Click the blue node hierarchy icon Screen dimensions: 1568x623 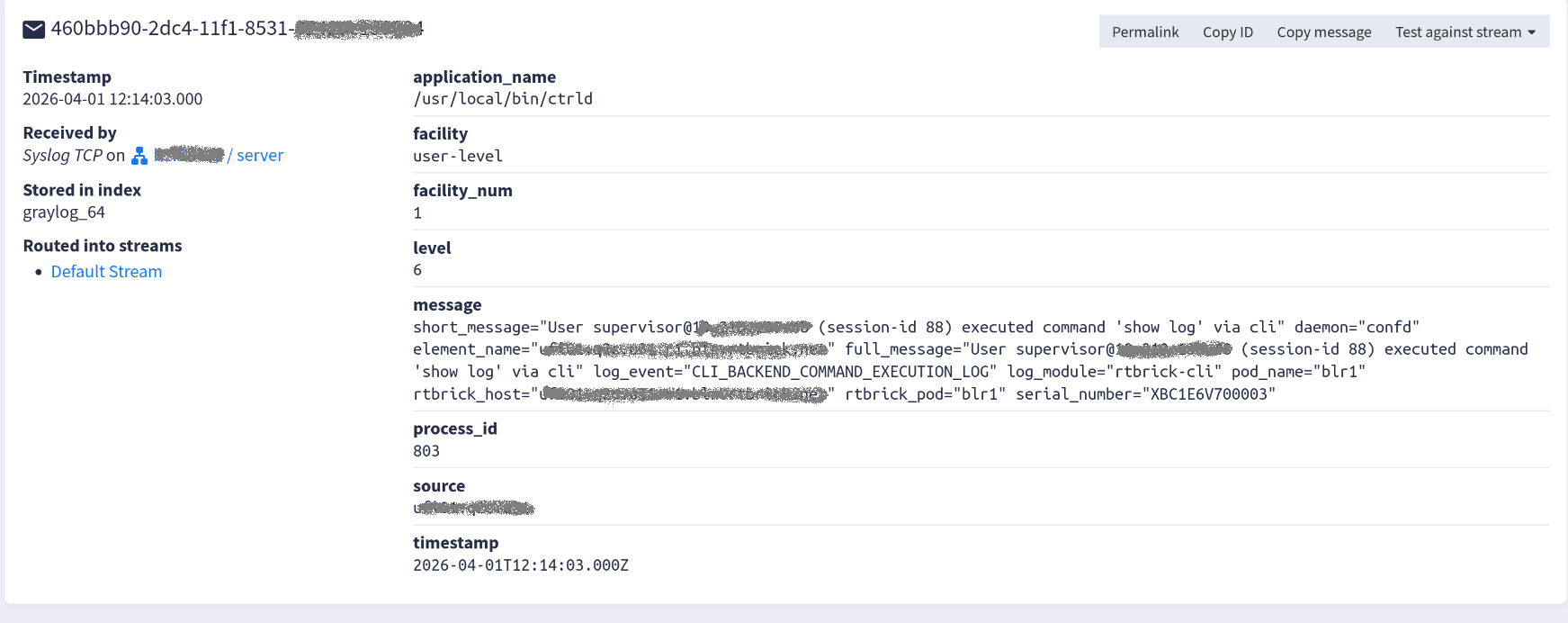(139, 155)
